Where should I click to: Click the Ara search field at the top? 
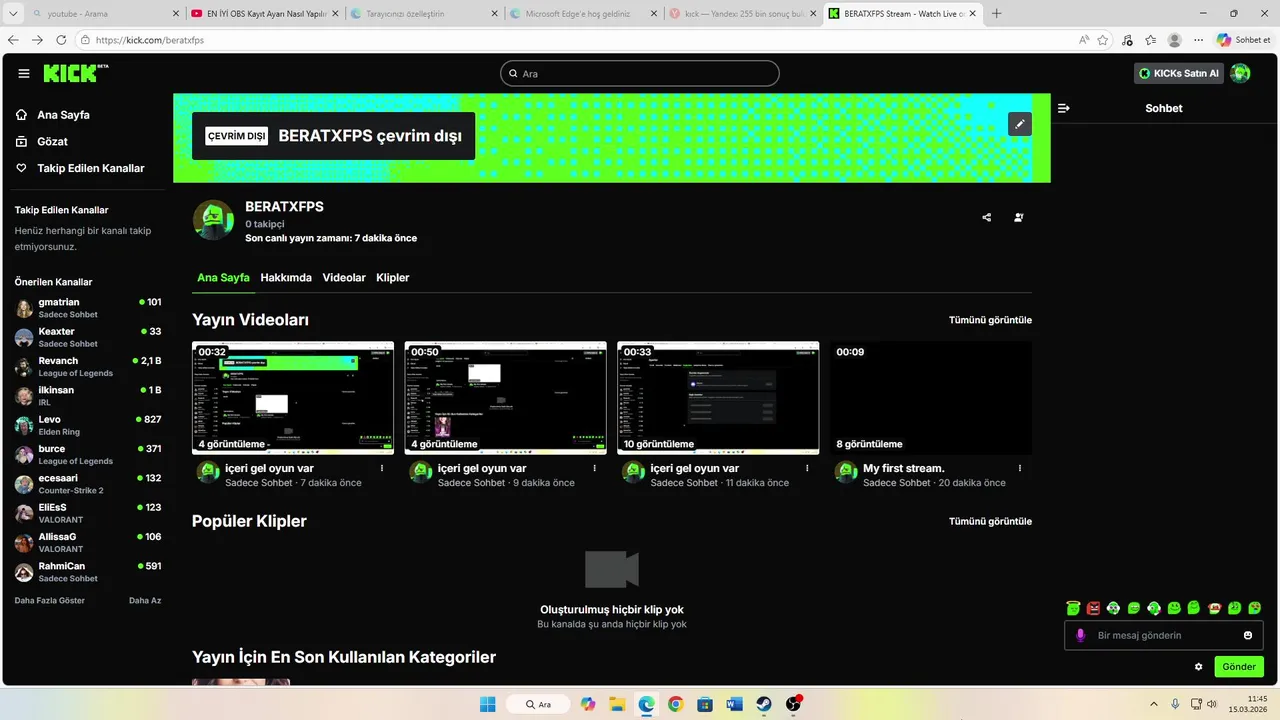(x=640, y=73)
